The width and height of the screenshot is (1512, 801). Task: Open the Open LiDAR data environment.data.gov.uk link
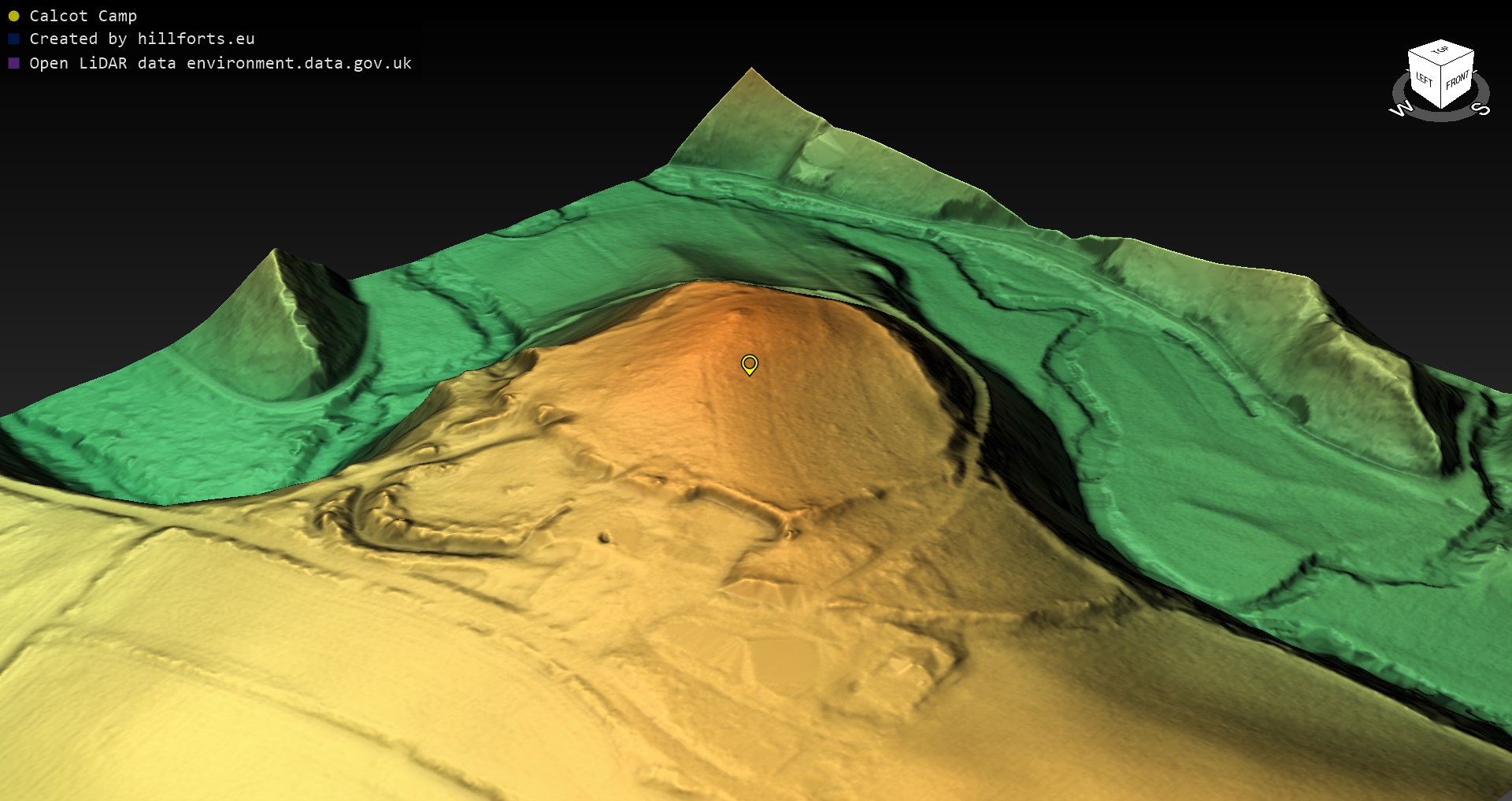pos(220,63)
